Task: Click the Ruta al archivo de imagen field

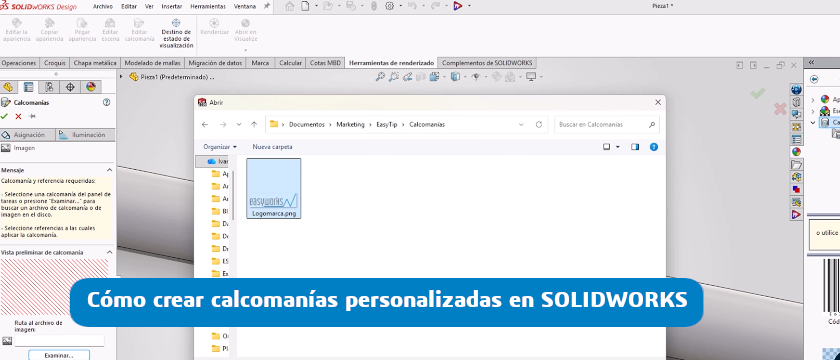Action: 59,341
